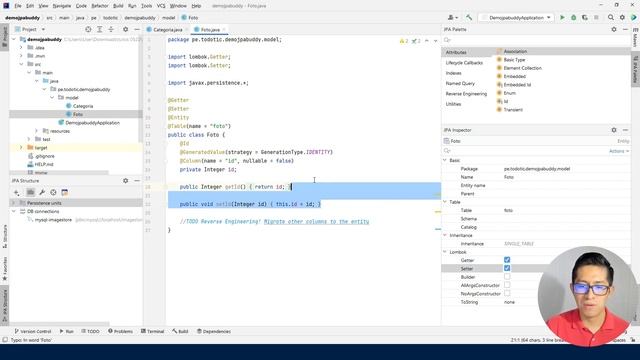Viewport: 640px width, 360px height.
Task: Expand the target folder in Project tree
Action: coord(21,147)
